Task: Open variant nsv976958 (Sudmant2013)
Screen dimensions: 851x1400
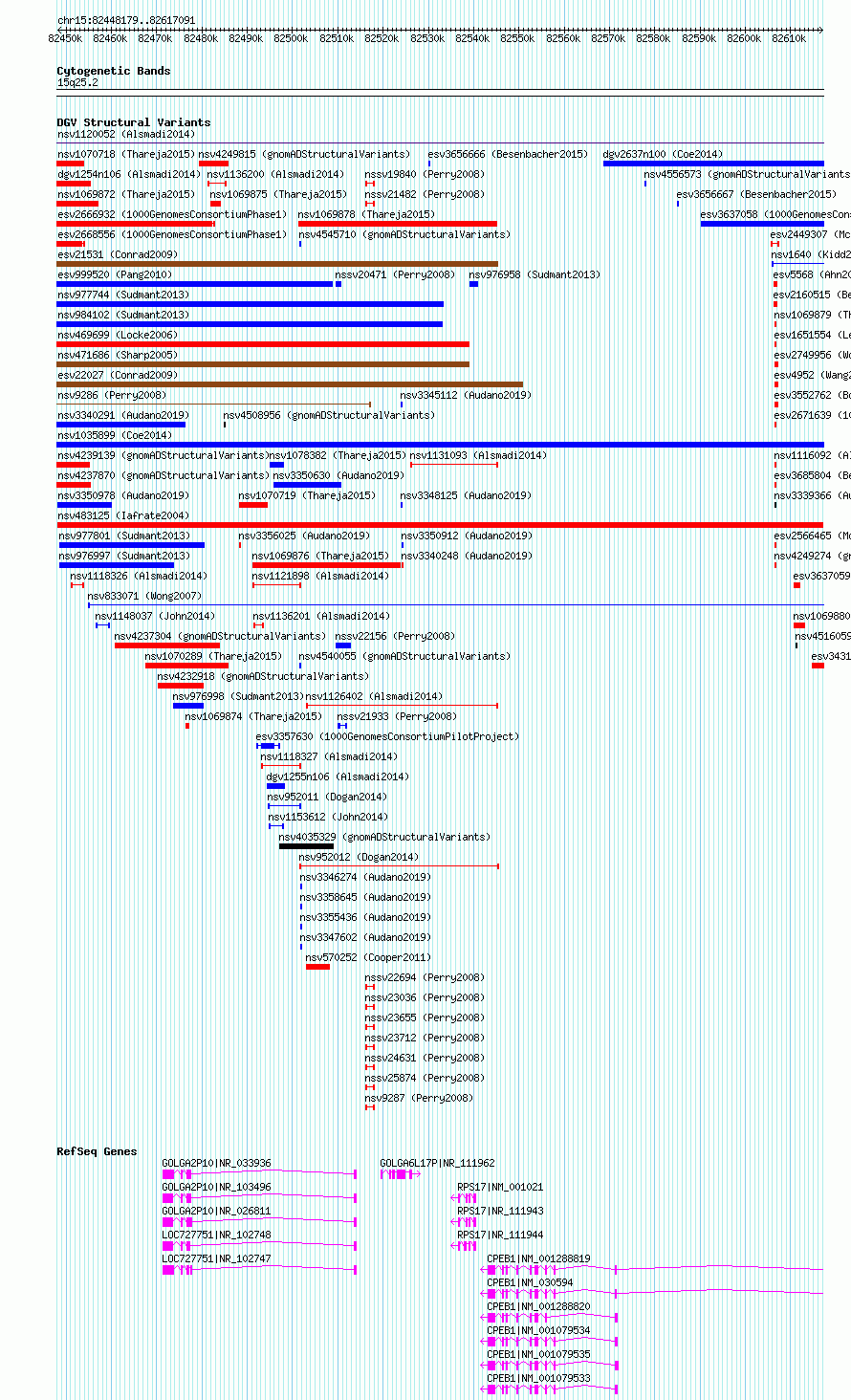Action: pos(535,274)
